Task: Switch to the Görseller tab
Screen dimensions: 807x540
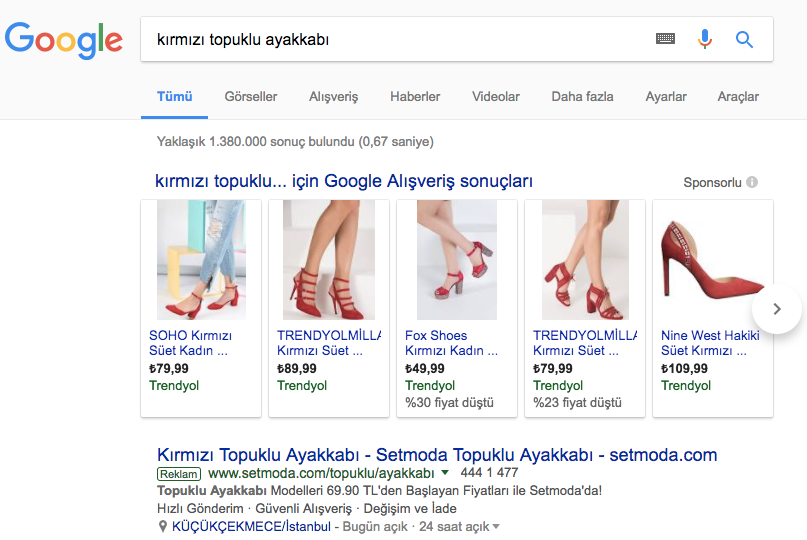Action: (251, 97)
